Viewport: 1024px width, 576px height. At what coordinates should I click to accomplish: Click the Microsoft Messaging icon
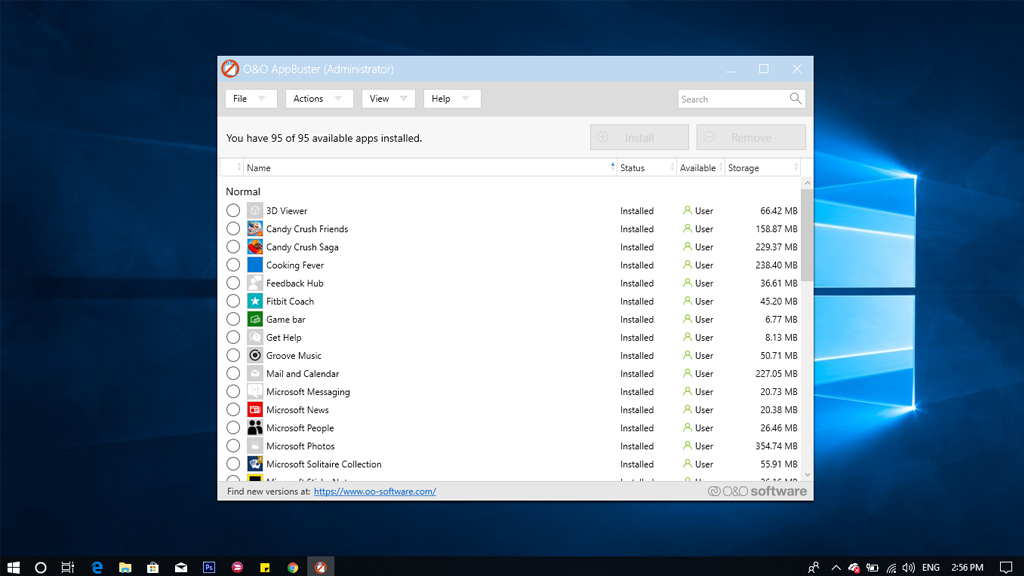255,391
